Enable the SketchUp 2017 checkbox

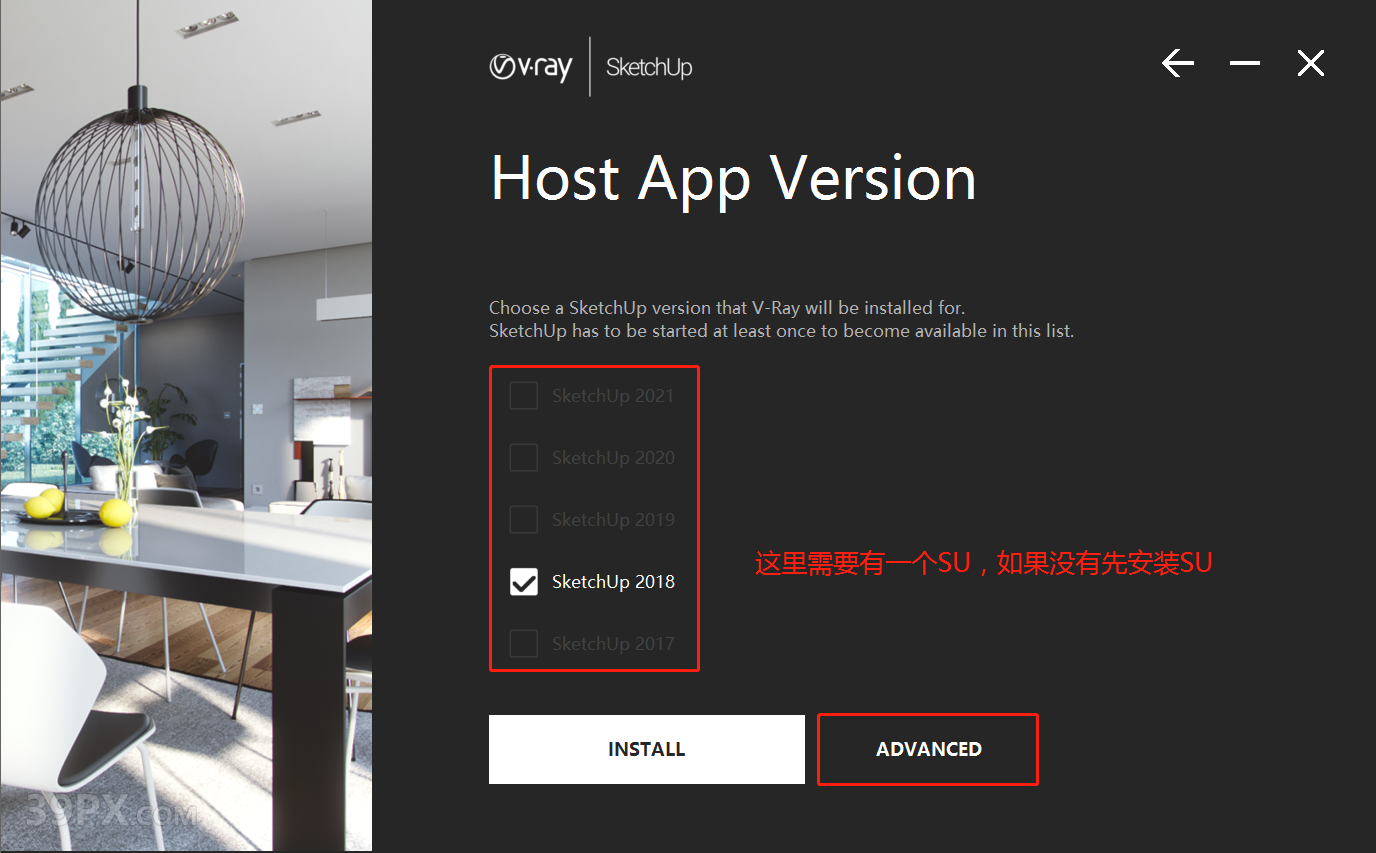[x=524, y=644]
